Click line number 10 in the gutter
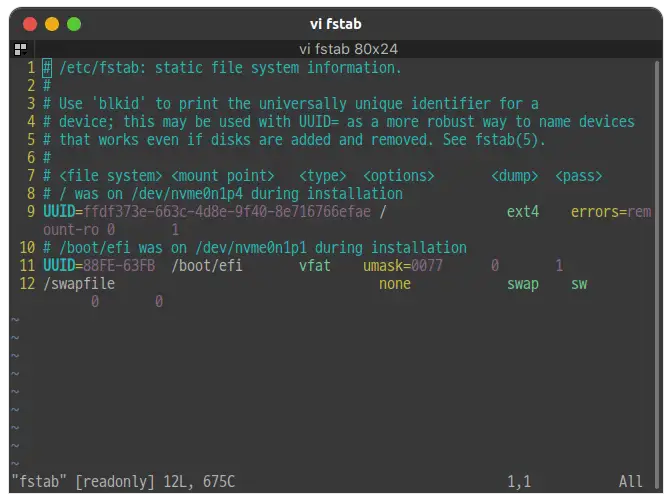The width and height of the screenshot is (672, 502). [x=27, y=248]
